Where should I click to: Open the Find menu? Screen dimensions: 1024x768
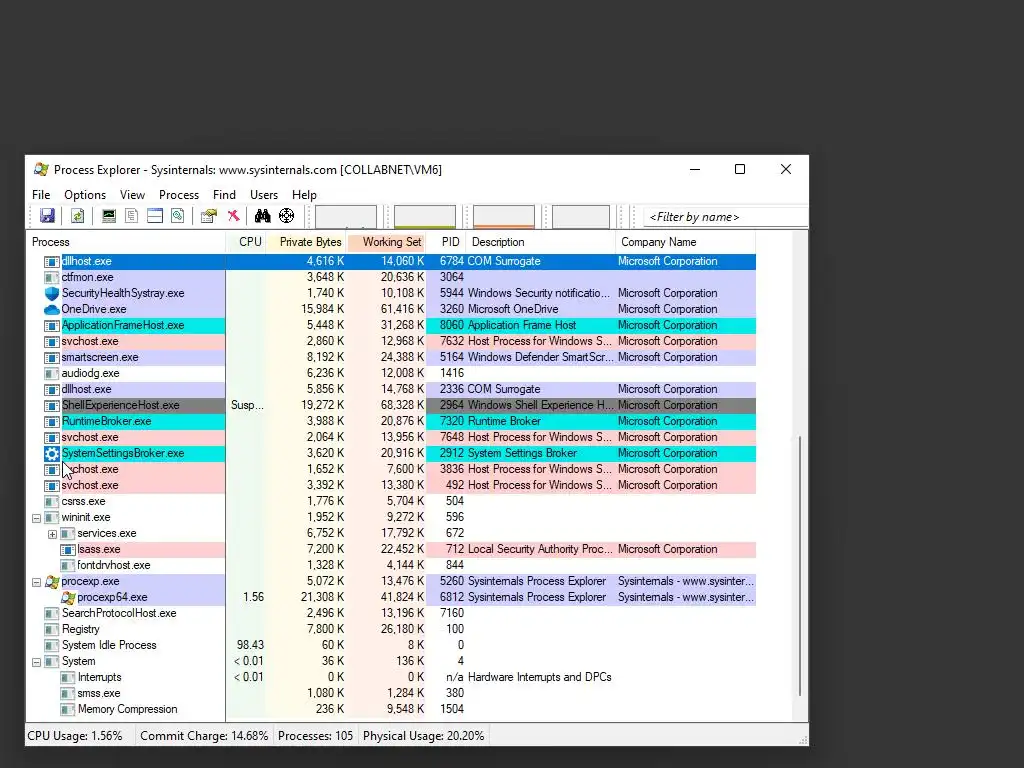pyautogui.click(x=224, y=195)
